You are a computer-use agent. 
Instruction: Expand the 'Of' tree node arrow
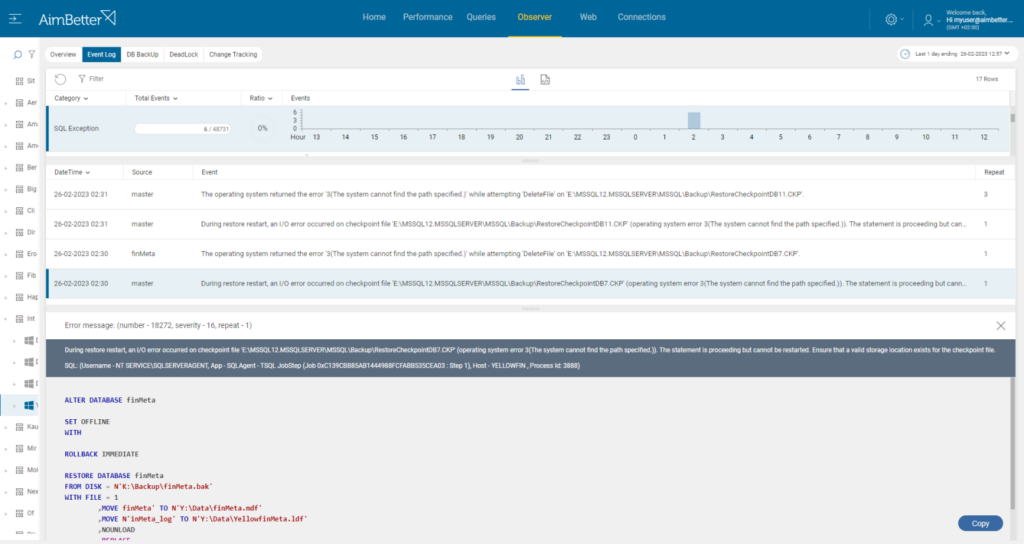tap(6, 513)
